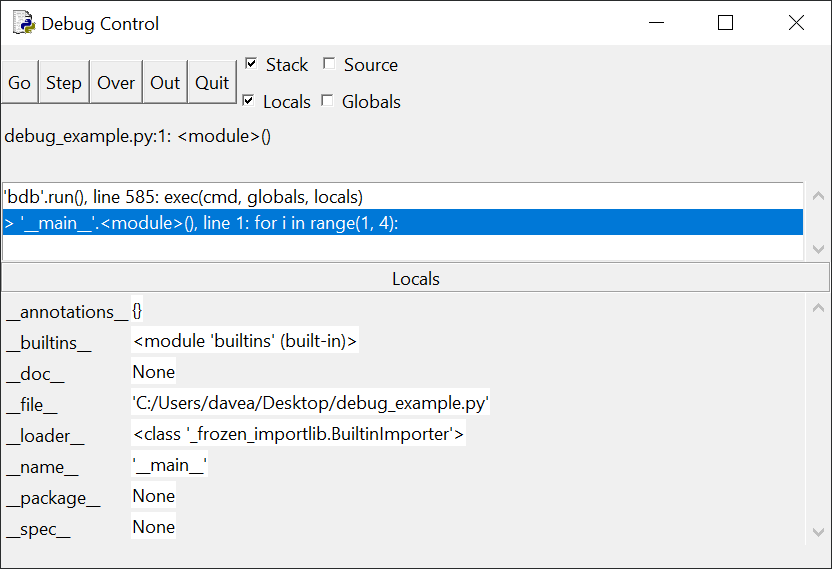The width and height of the screenshot is (832, 569).
Task: Maximize the Debug Control window
Action: [725, 23]
